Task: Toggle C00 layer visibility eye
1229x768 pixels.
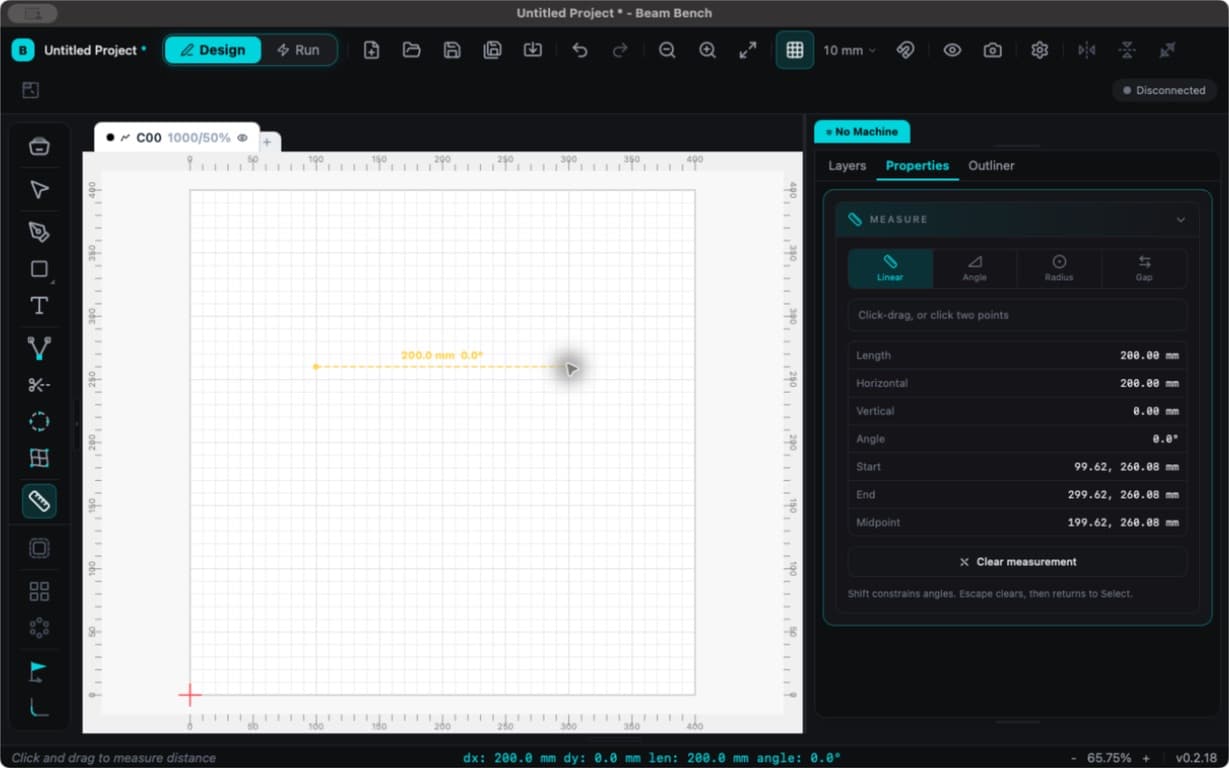Action: pyautogui.click(x=243, y=138)
